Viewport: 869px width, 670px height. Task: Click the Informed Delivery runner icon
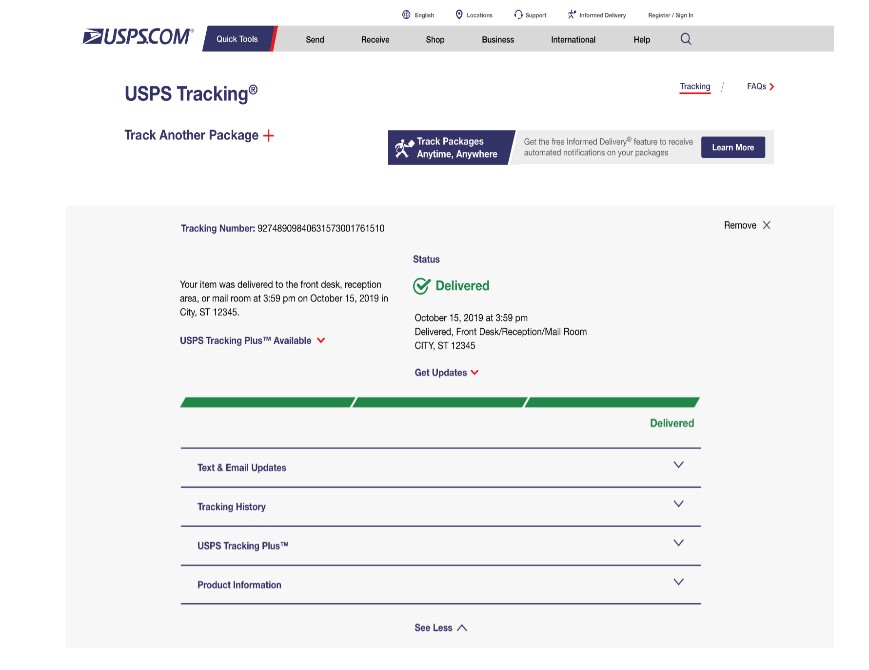coord(572,14)
